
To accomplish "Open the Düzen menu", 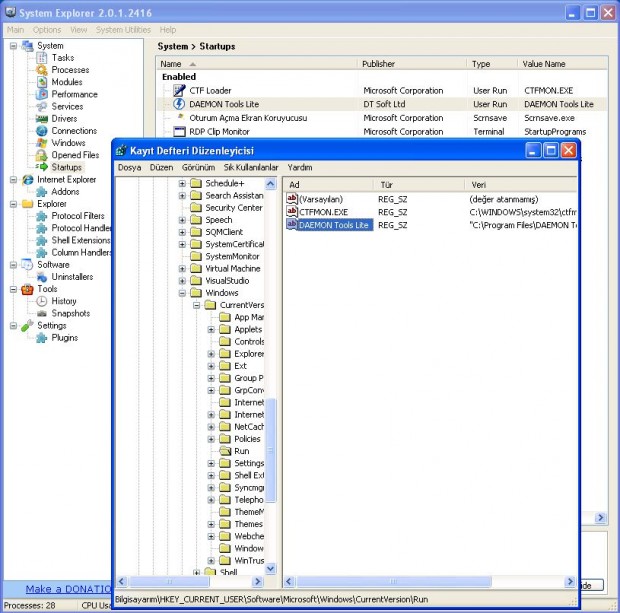I will [161, 168].
